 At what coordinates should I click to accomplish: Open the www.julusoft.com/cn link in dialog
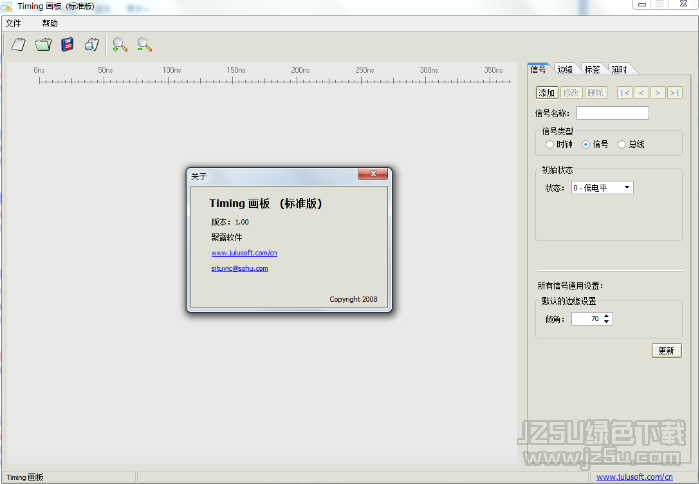[244, 253]
